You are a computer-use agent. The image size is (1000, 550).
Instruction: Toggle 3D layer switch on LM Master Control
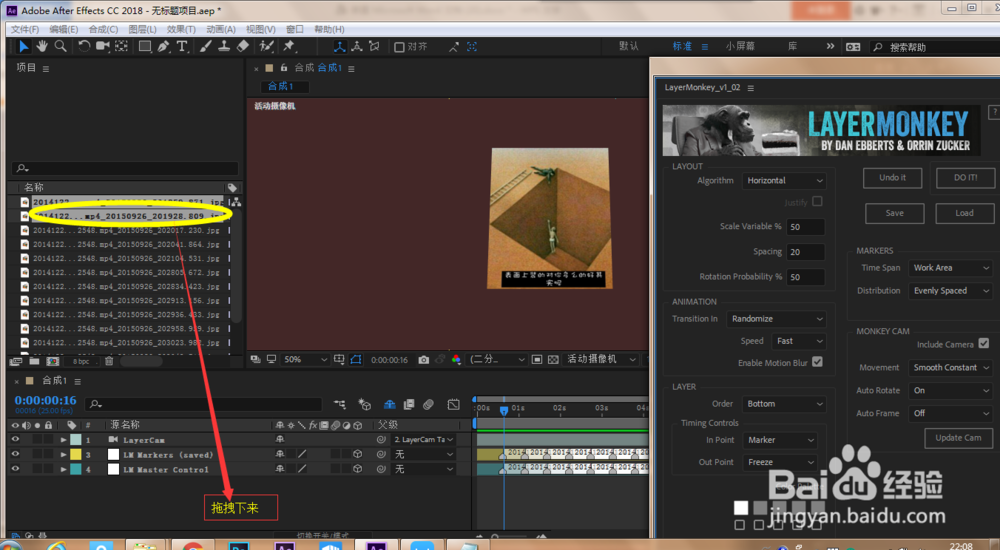coord(357,469)
